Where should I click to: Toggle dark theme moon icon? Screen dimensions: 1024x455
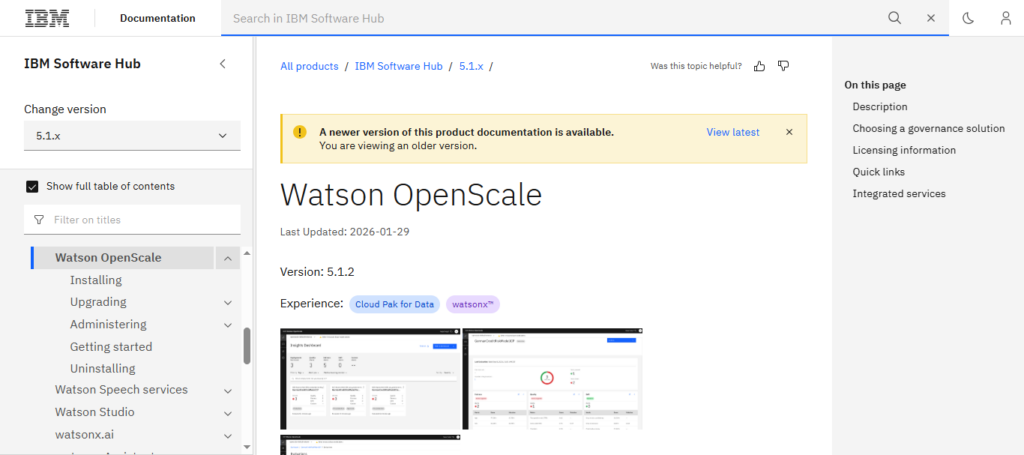click(968, 18)
